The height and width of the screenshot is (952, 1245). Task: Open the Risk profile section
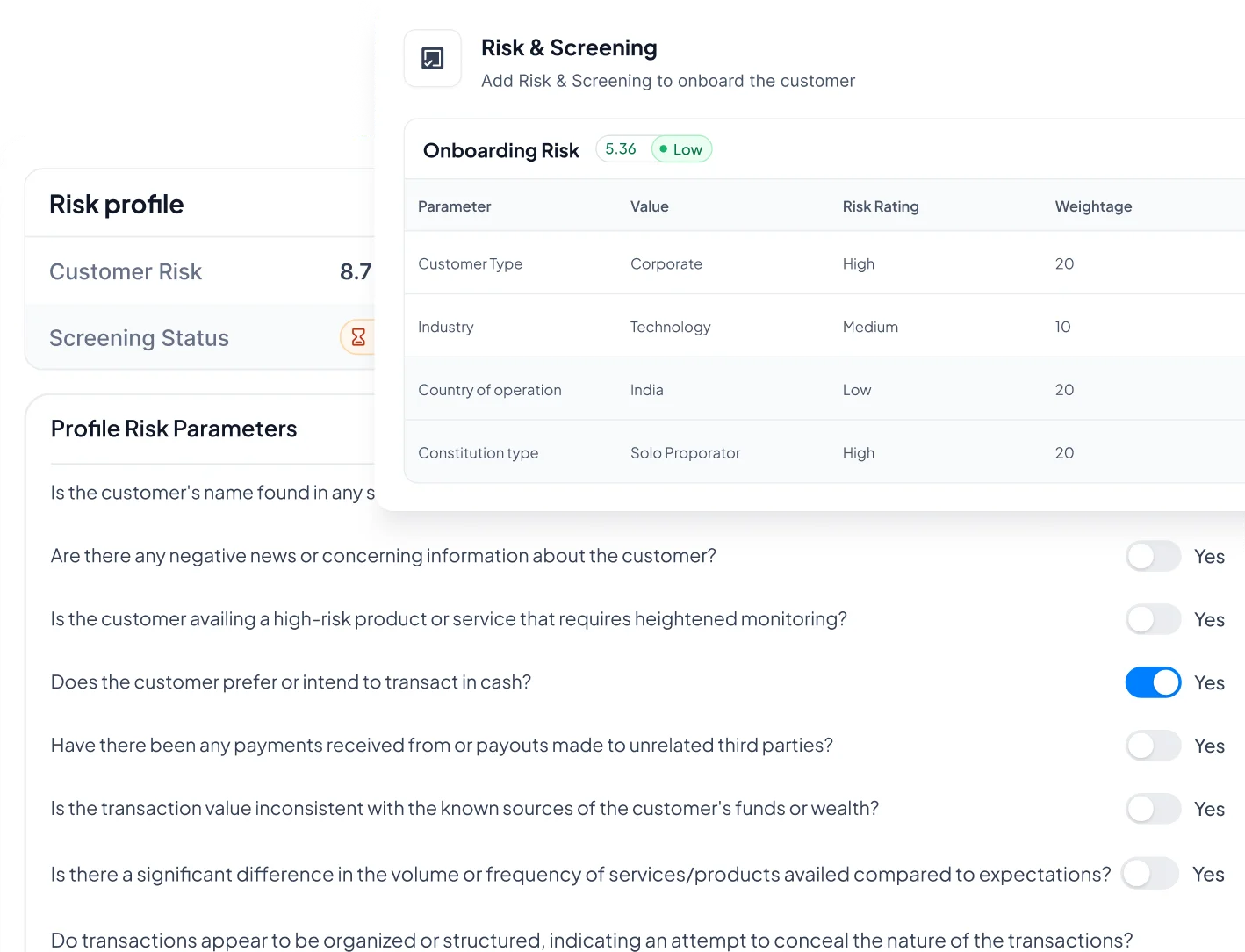pyautogui.click(x=116, y=204)
